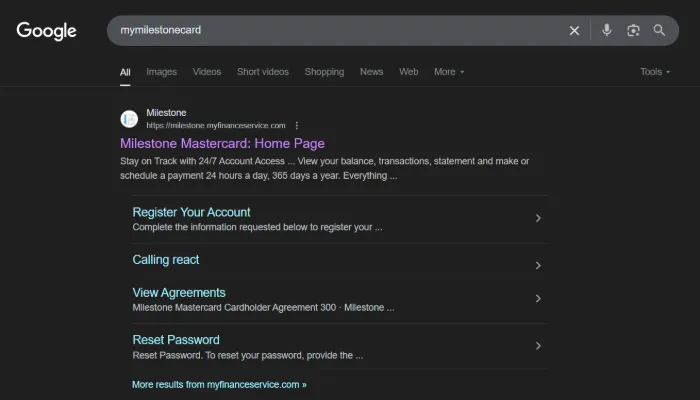Click the chevron on Register Your Account row
The width and height of the screenshot is (700, 400).
[538, 218]
